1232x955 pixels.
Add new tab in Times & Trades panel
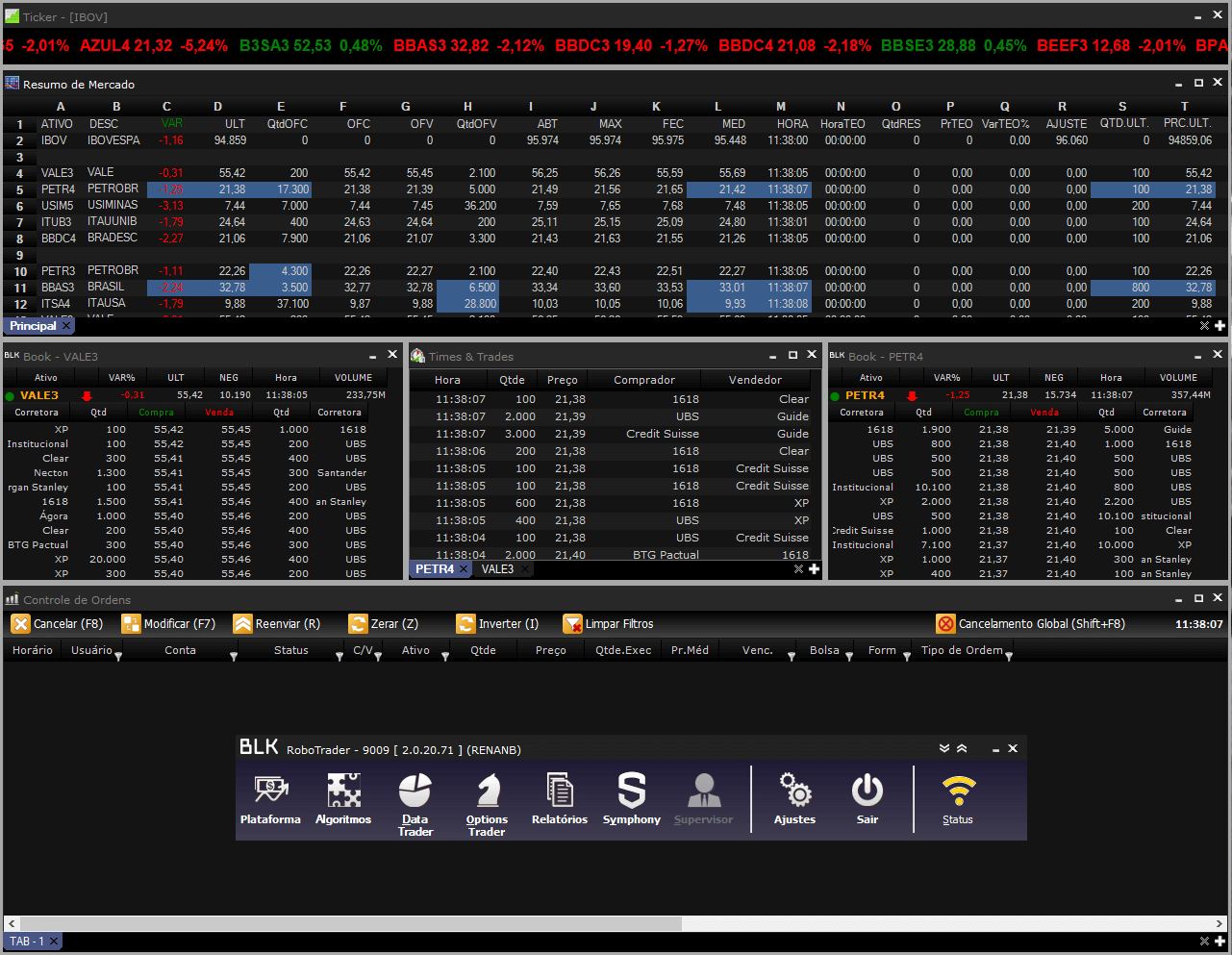click(814, 569)
